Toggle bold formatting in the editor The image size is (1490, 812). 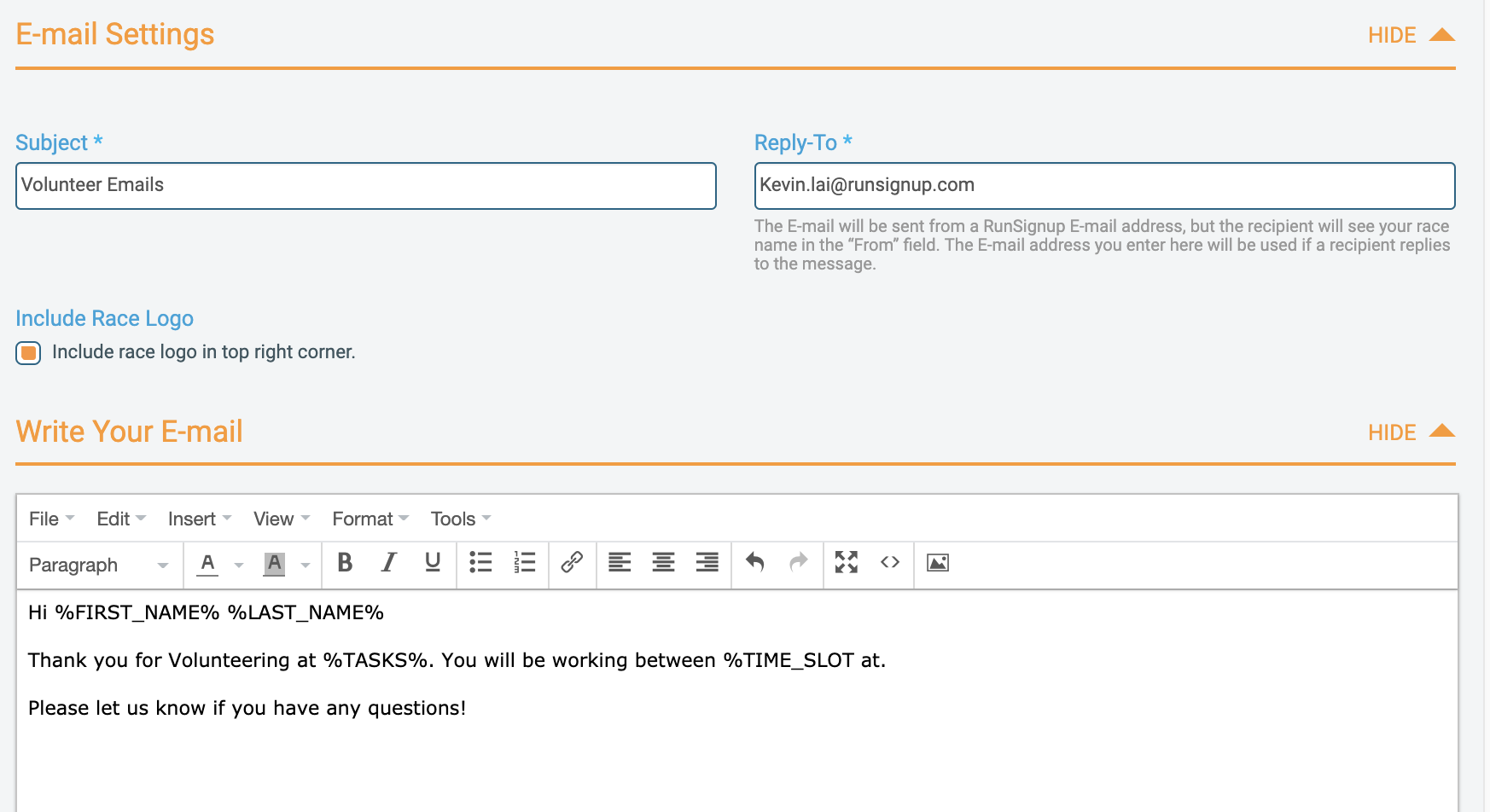tap(345, 563)
